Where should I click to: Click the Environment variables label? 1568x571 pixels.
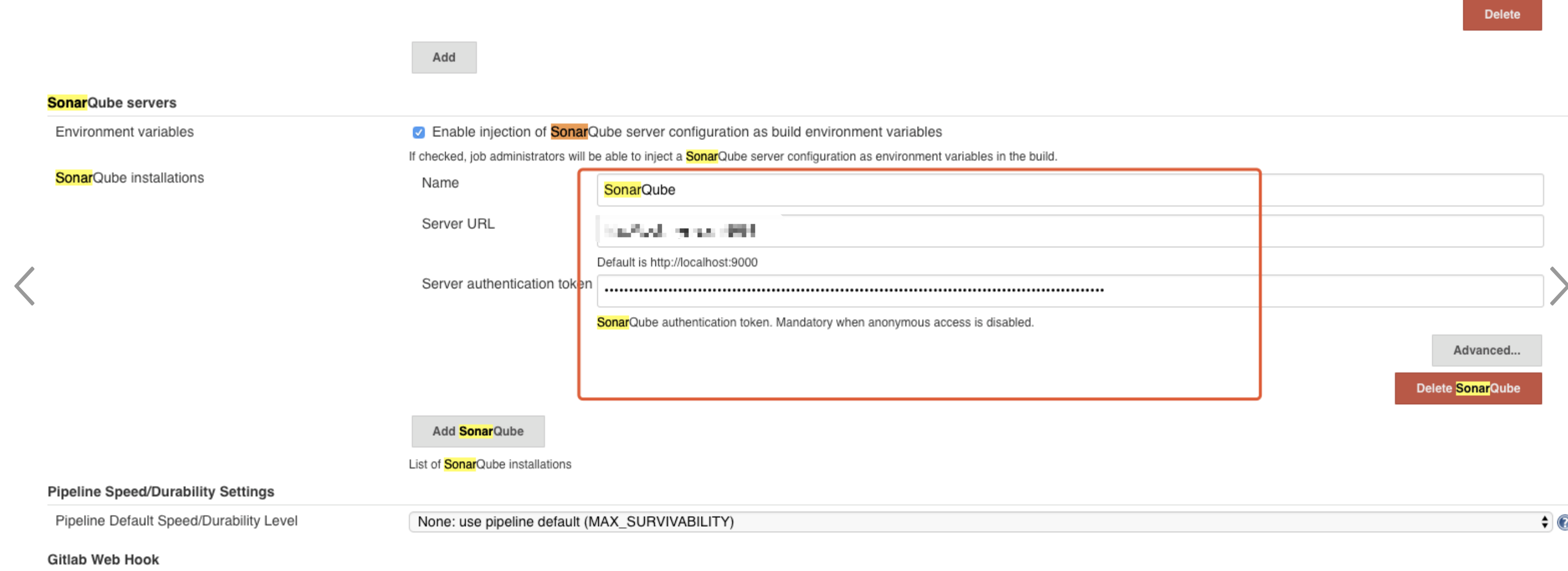pos(125,131)
